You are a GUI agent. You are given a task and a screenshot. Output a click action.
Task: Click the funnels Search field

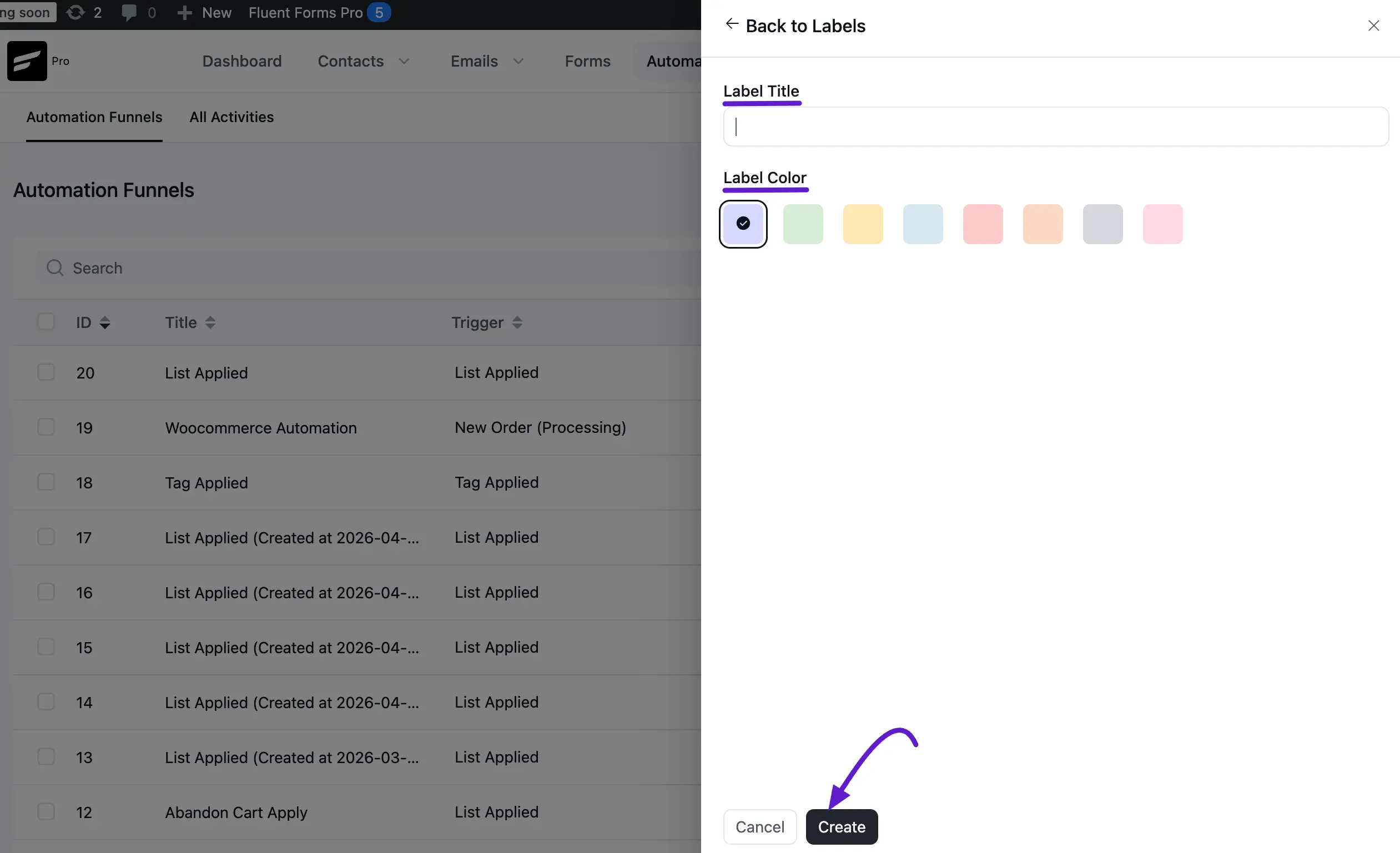(x=368, y=267)
